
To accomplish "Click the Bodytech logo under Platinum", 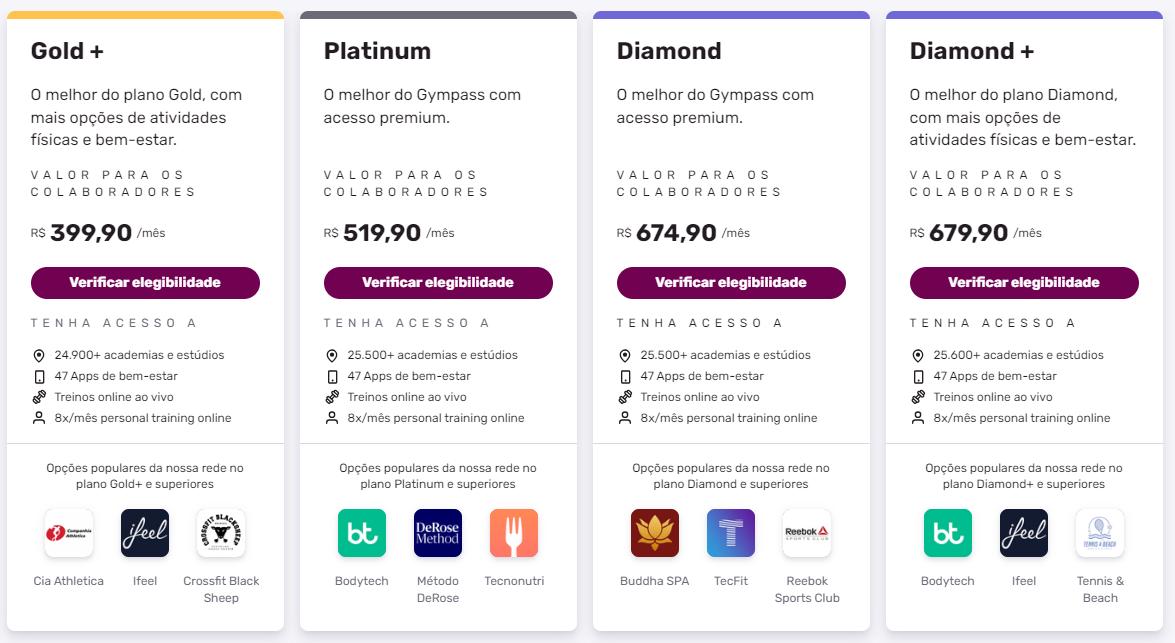I will [x=362, y=533].
